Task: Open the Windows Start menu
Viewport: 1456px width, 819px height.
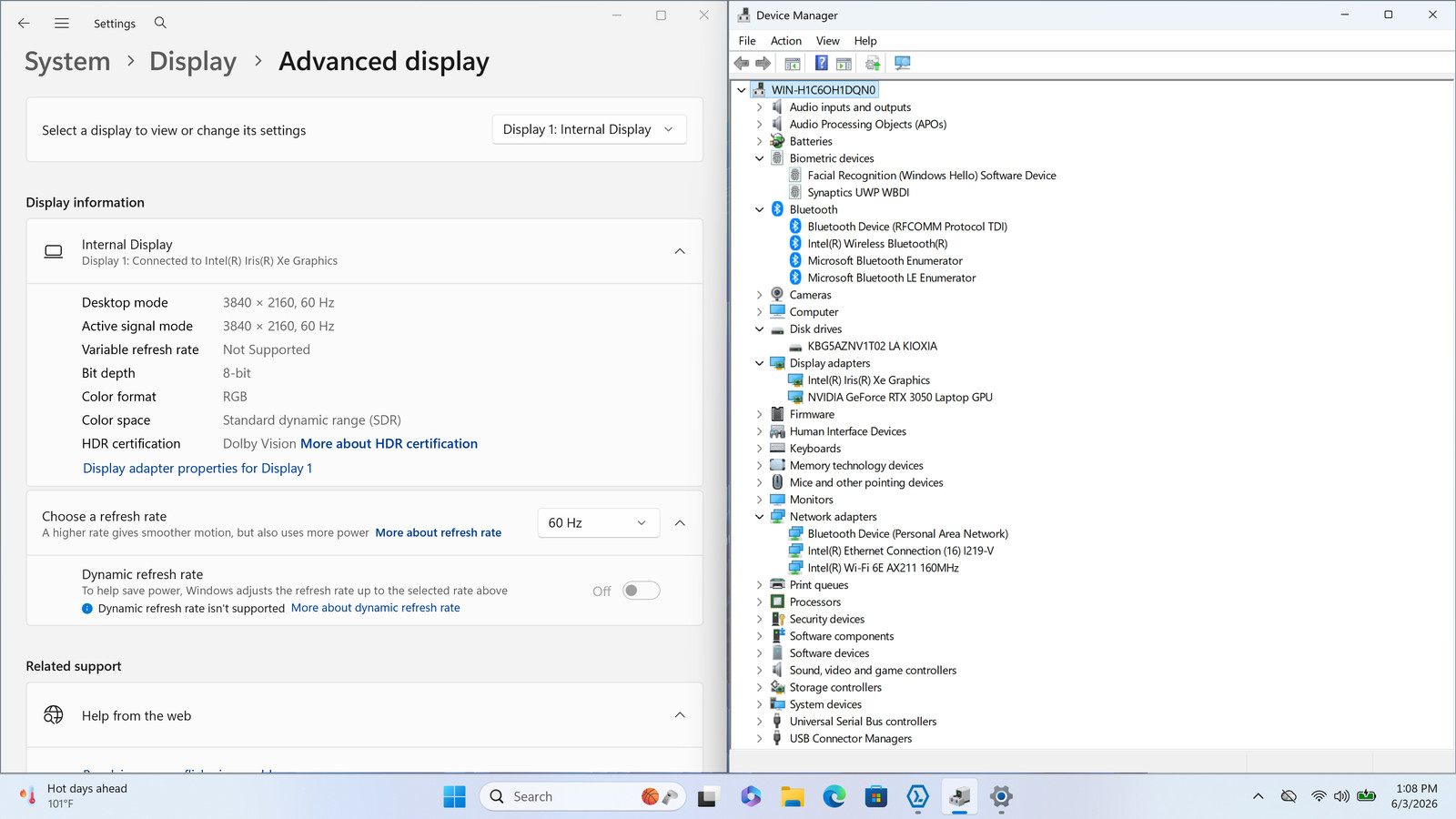Action: coord(454,797)
